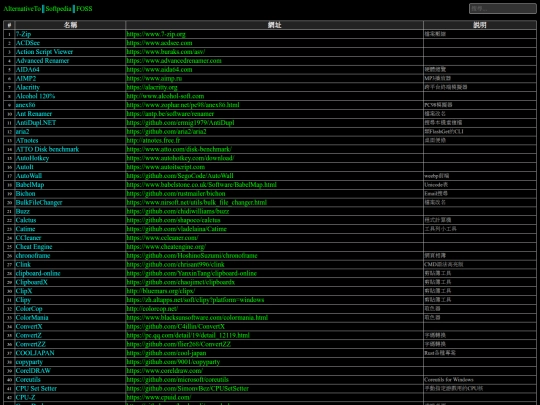Open the colorcop.net link

point(152,309)
